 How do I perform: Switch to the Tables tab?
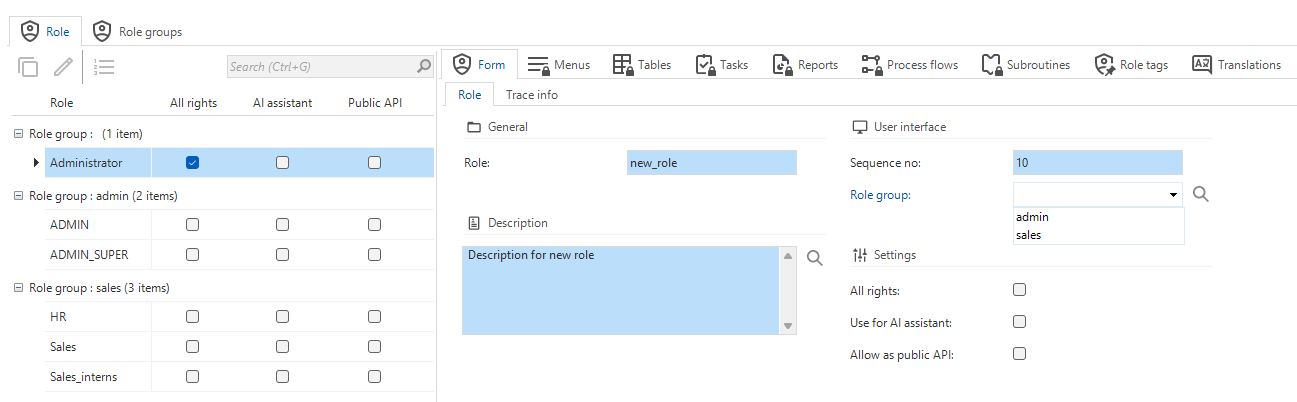[x=642, y=65]
